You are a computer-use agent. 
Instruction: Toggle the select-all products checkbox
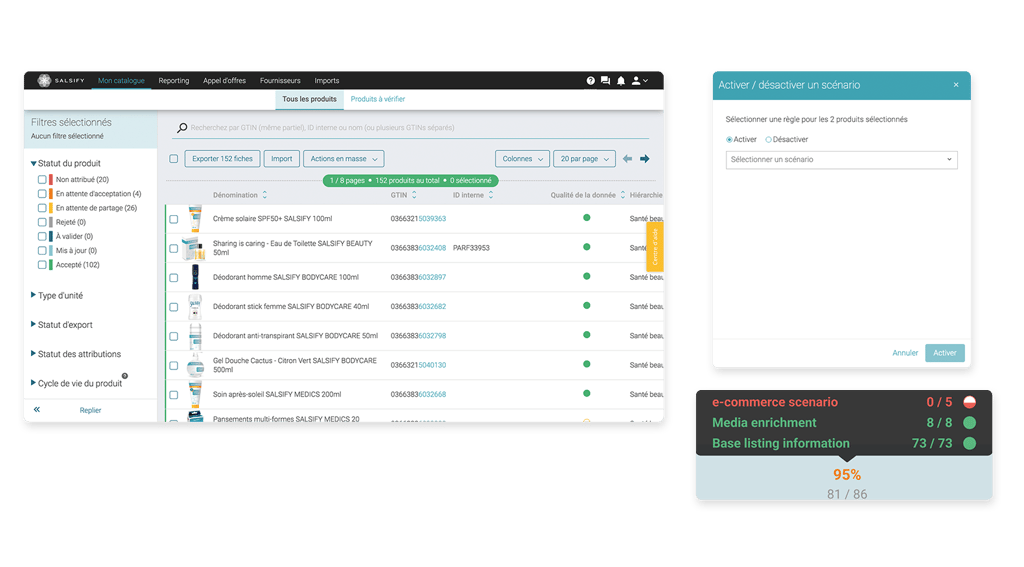174,159
